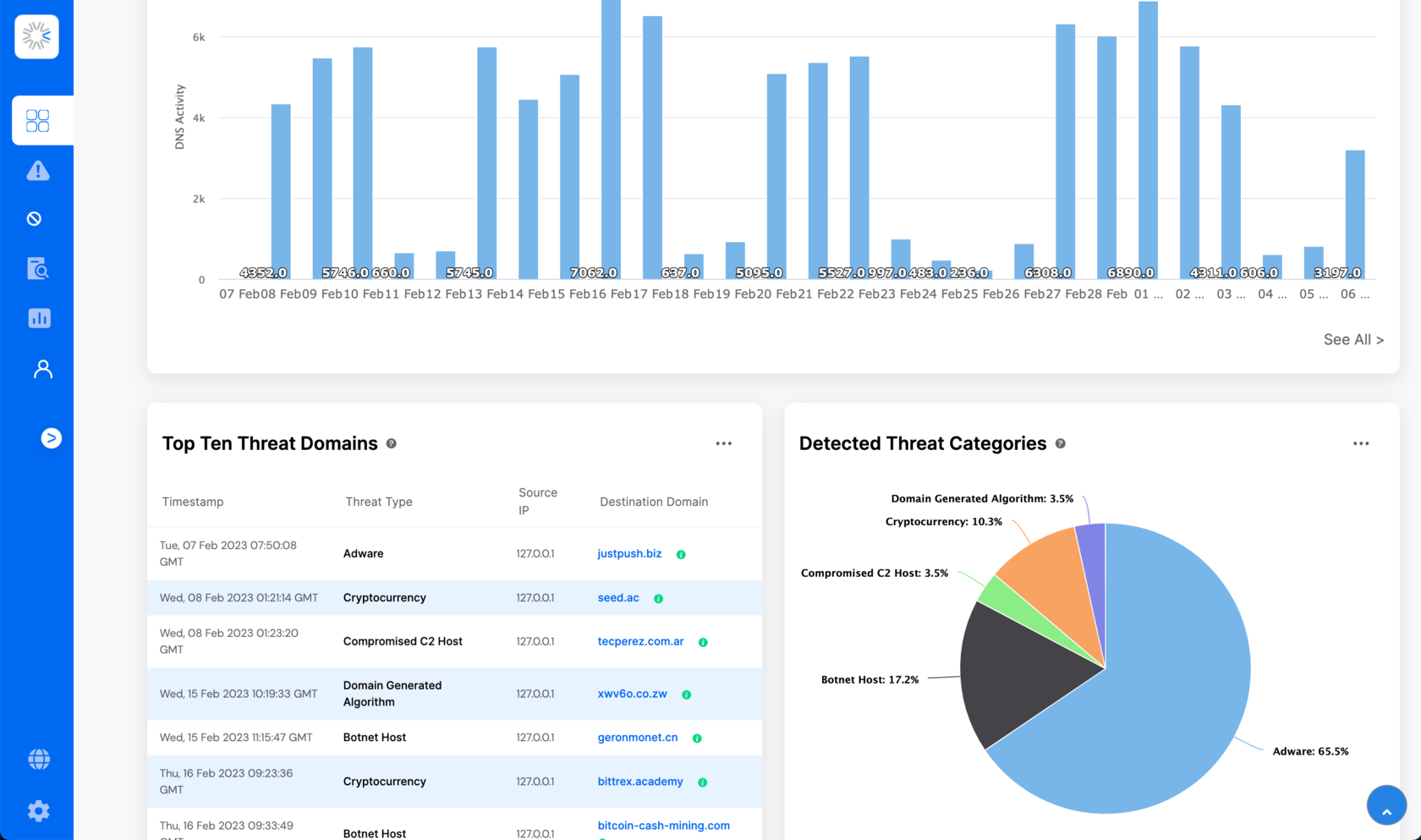The image size is (1421, 840).
Task: Click timestamp Wed, 15 Feb 2023 10:19:33 GMT
Action: (239, 694)
